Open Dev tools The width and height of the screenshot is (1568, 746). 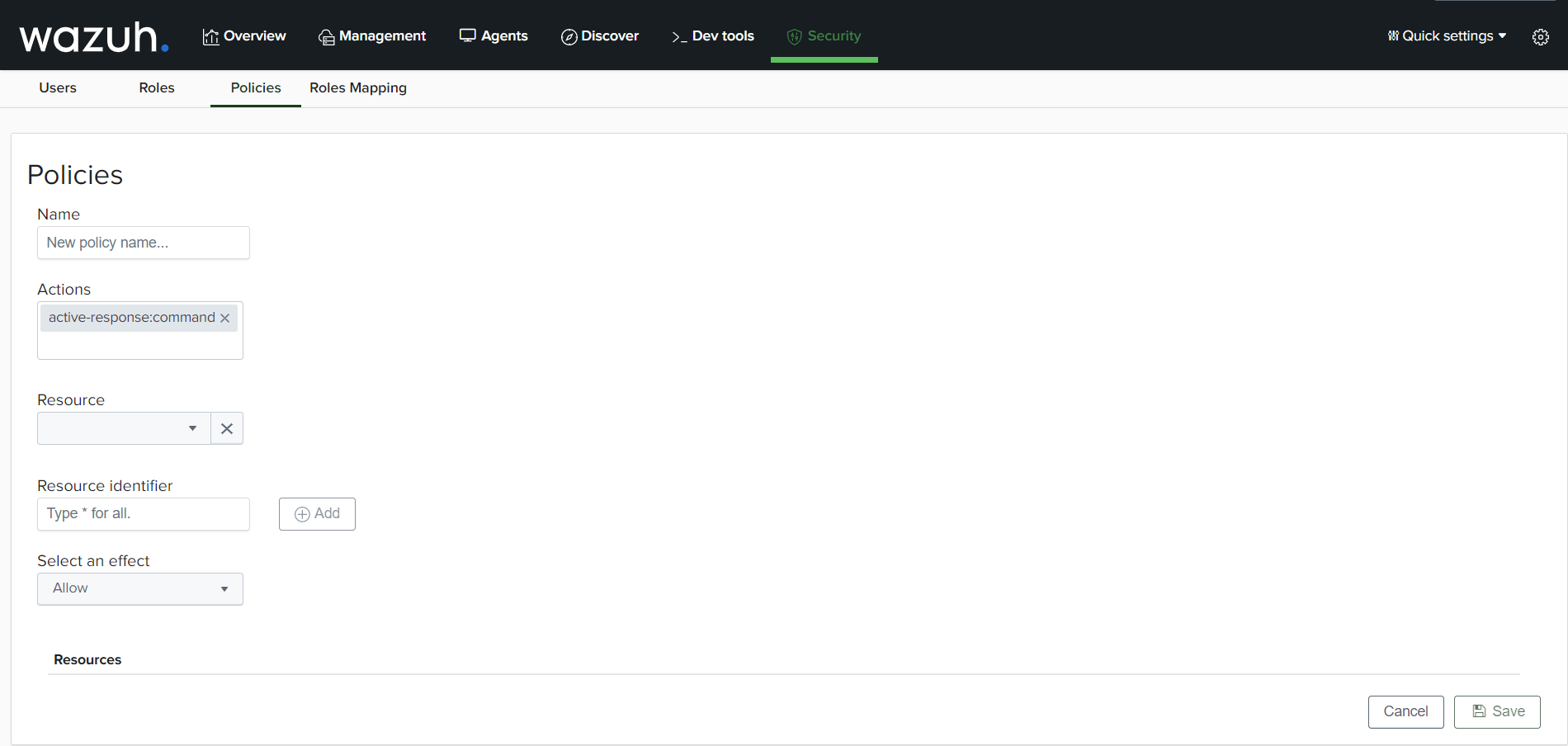point(713,36)
